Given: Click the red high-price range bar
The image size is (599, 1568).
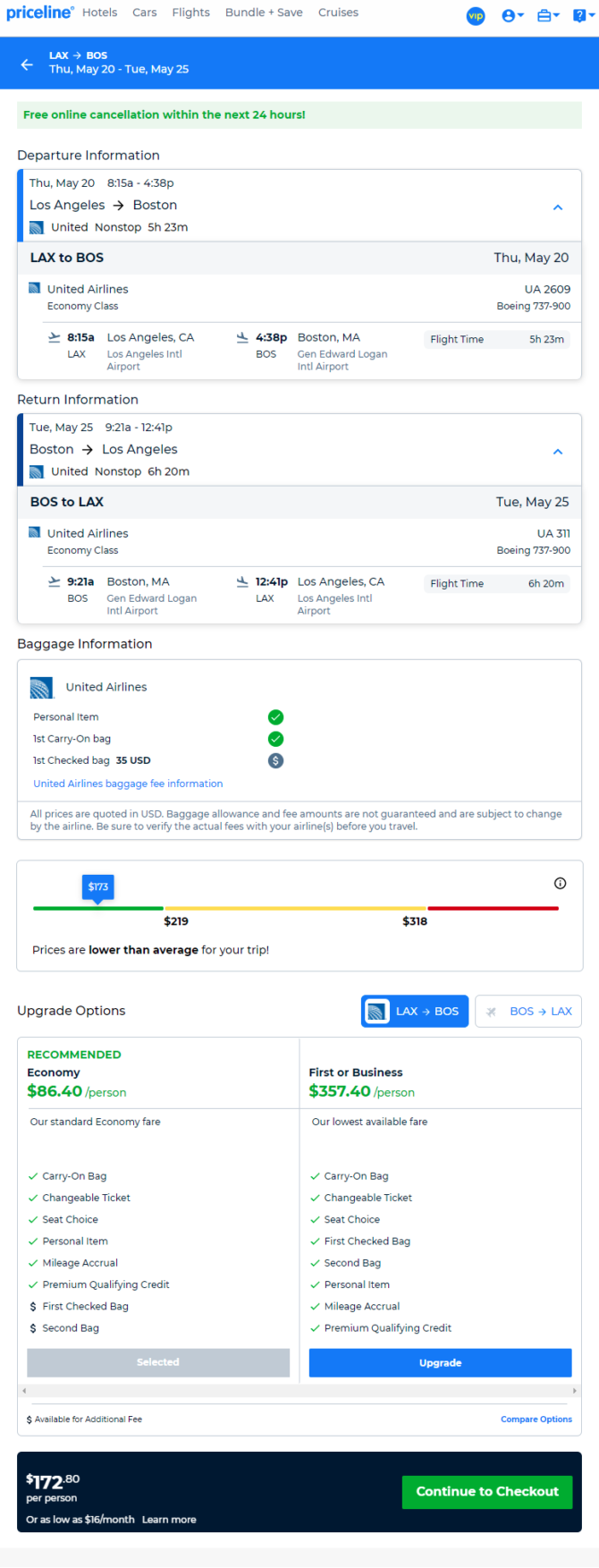Looking at the screenshot, I should (x=494, y=908).
